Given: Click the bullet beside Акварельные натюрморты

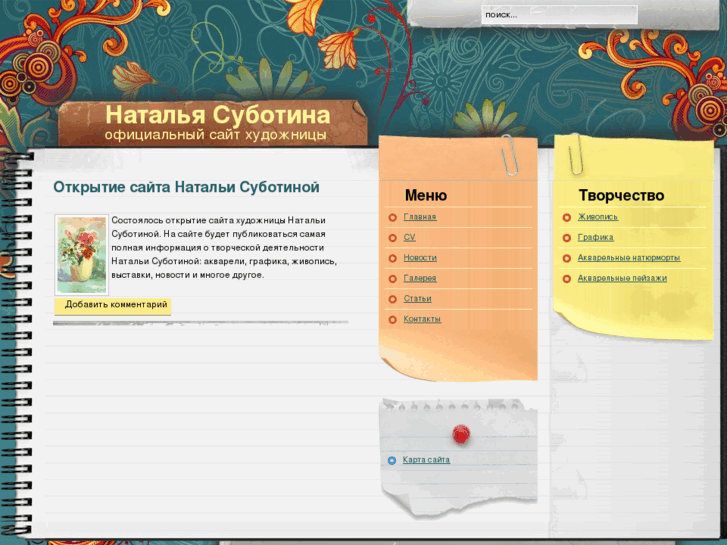Looking at the screenshot, I should pos(567,258).
